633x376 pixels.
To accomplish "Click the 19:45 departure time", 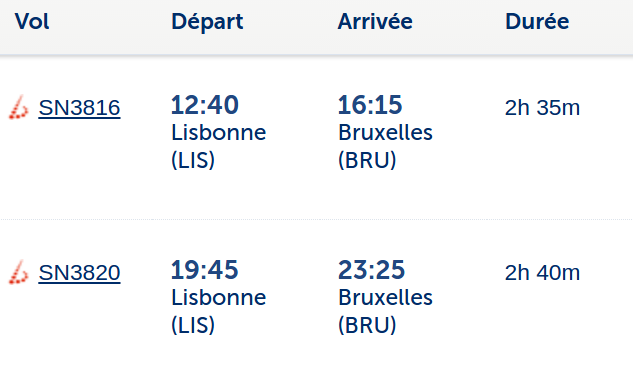I will (x=205, y=269).
